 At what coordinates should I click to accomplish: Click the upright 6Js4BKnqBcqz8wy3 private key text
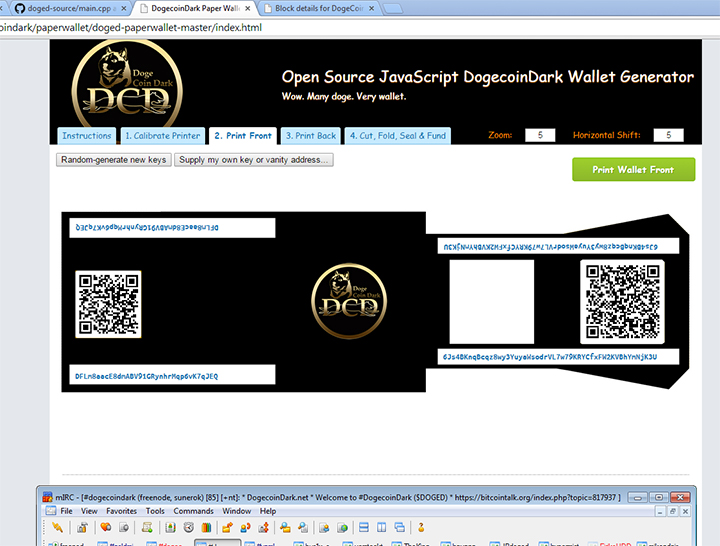(550, 357)
